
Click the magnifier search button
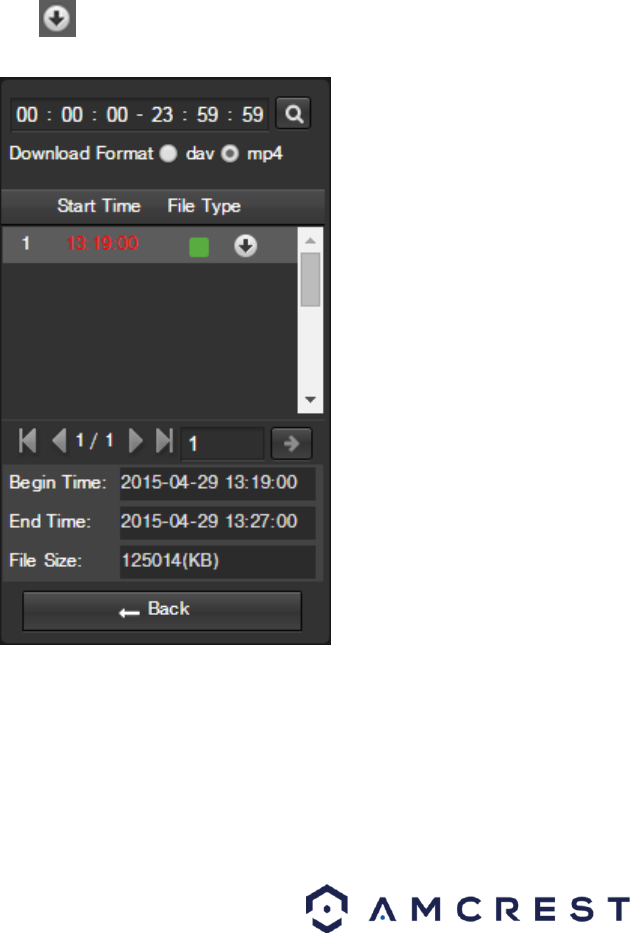[x=293, y=114]
